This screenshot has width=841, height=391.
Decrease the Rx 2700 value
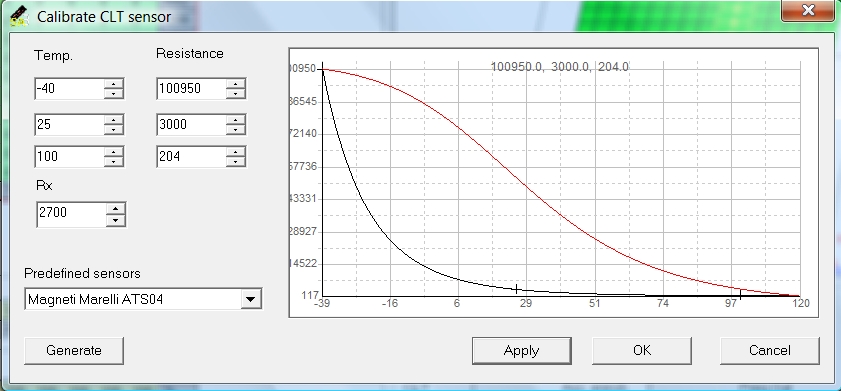tap(115, 219)
